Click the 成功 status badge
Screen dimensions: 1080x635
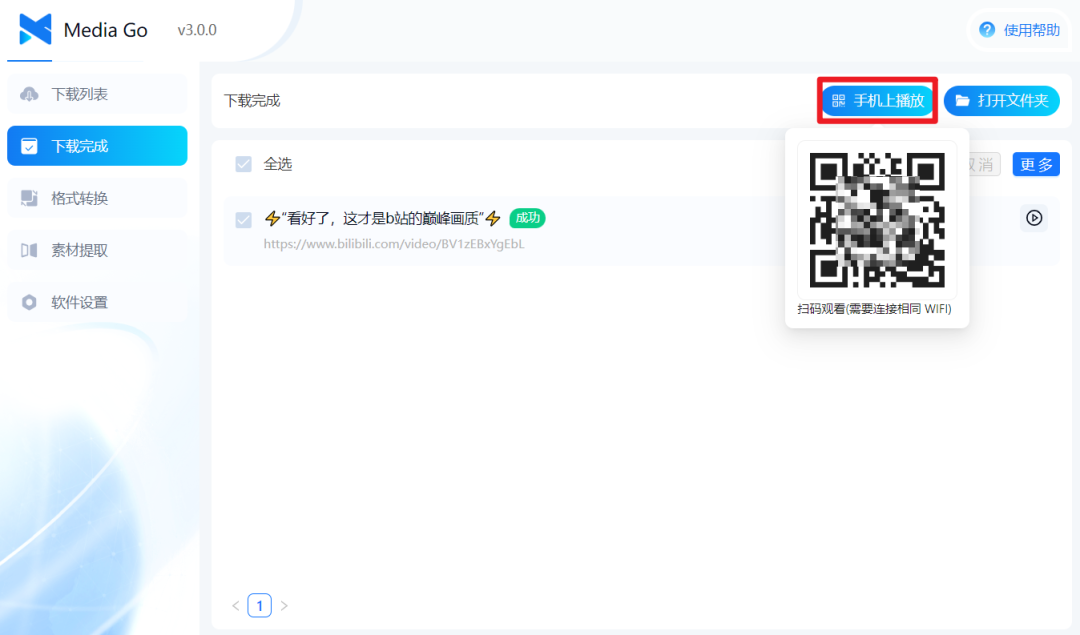(526, 217)
